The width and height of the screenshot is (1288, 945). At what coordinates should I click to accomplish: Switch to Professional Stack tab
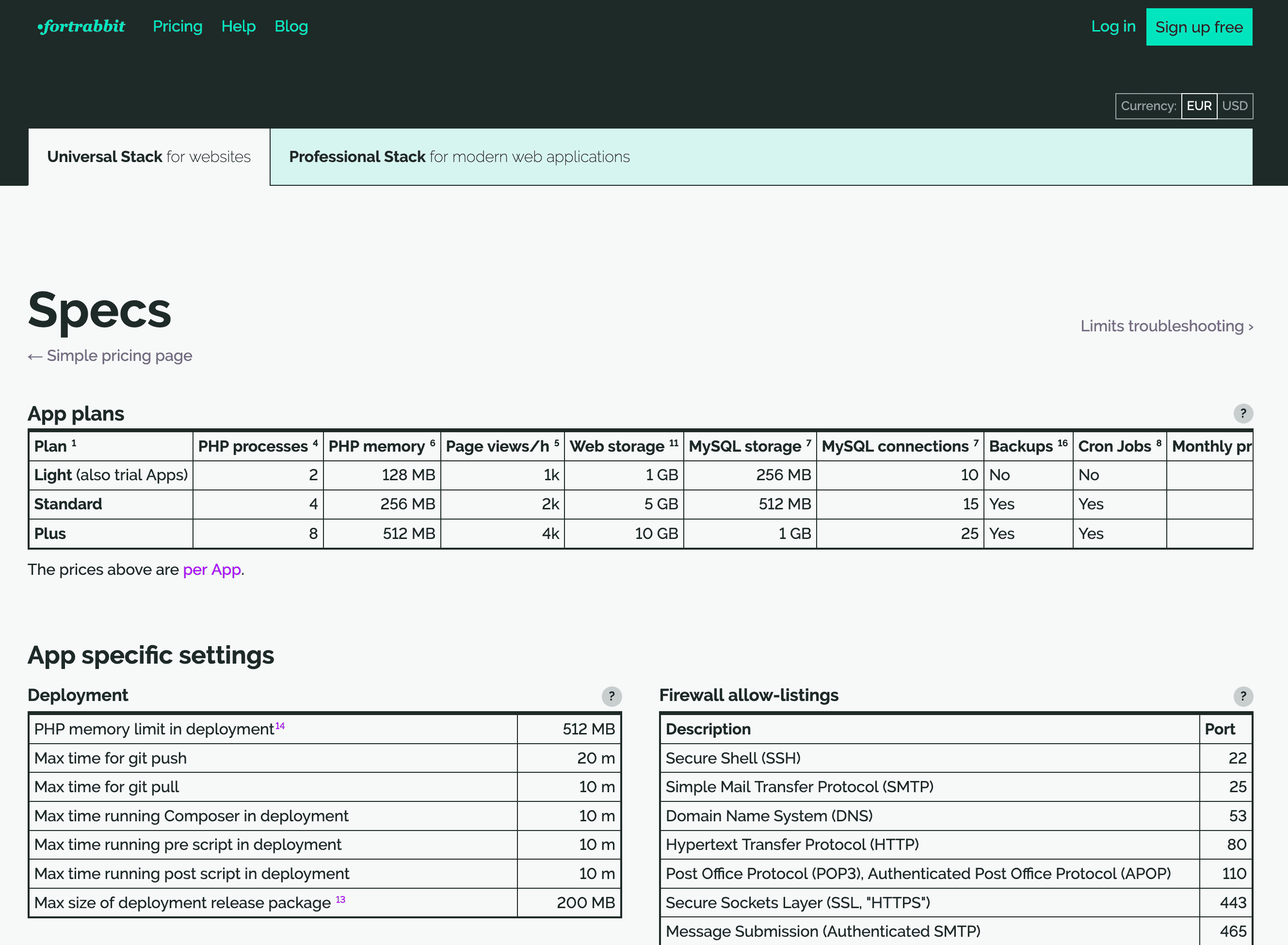(x=459, y=157)
